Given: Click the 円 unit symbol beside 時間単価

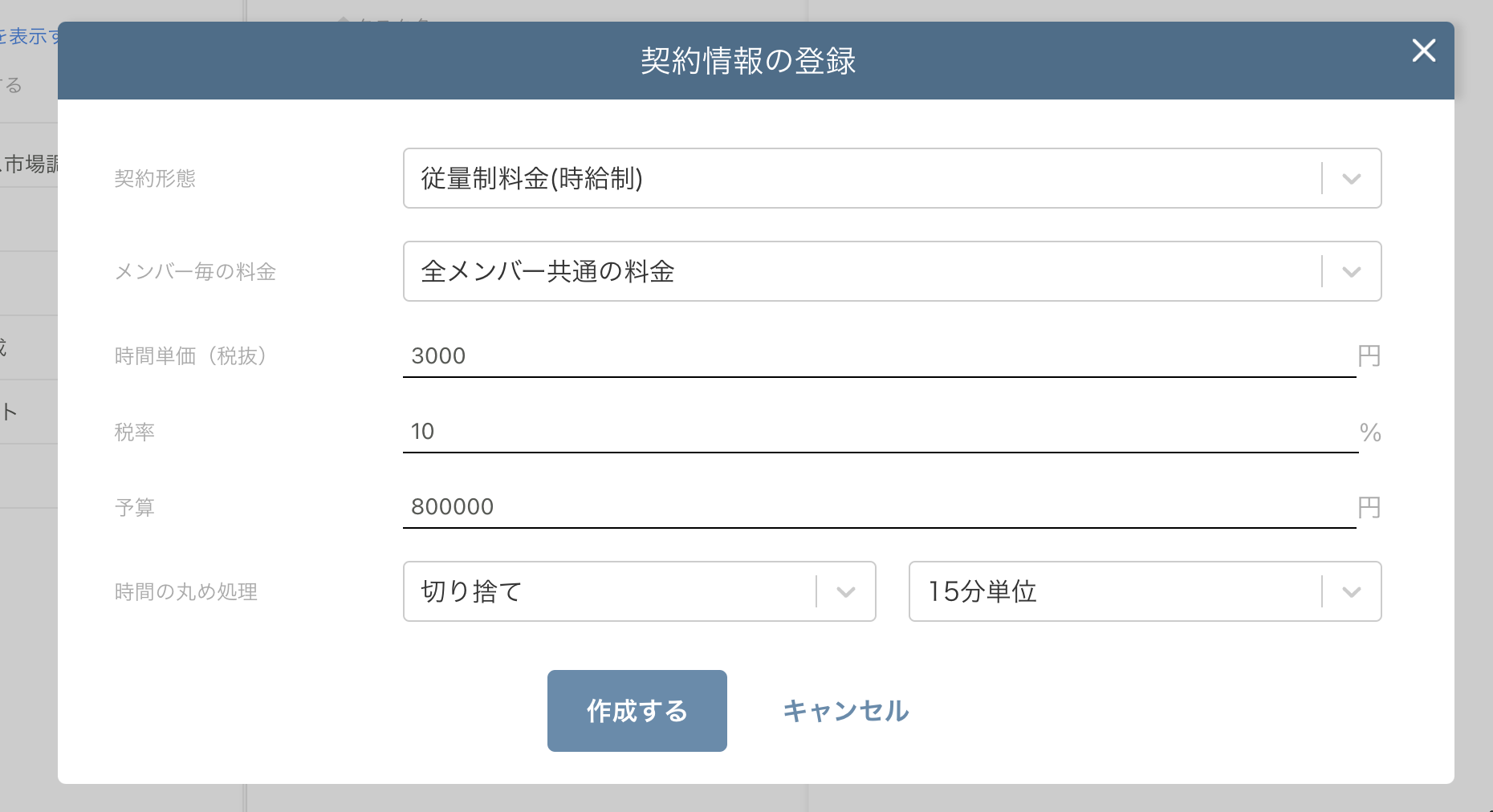Looking at the screenshot, I should point(1369,356).
